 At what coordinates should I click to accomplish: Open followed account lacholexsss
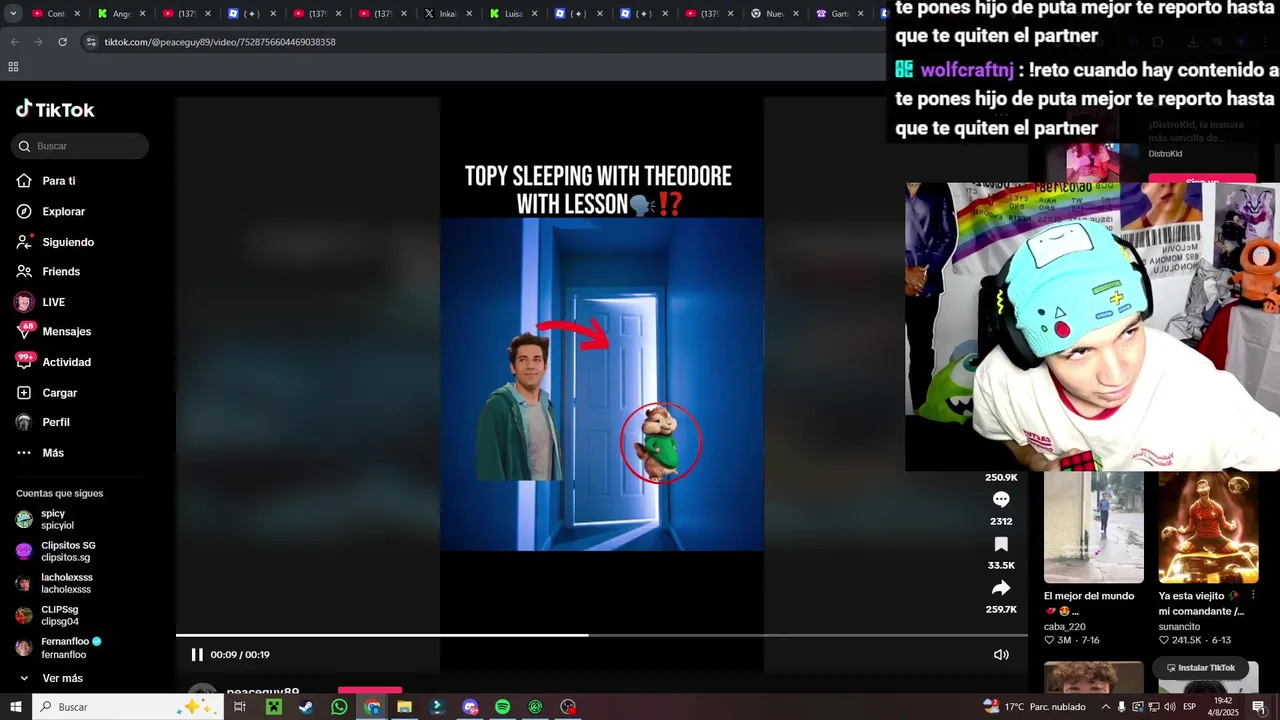point(54,583)
